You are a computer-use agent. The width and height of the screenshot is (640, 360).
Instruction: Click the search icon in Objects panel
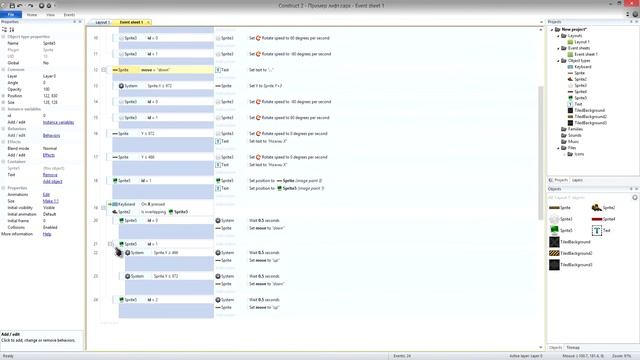635,198
